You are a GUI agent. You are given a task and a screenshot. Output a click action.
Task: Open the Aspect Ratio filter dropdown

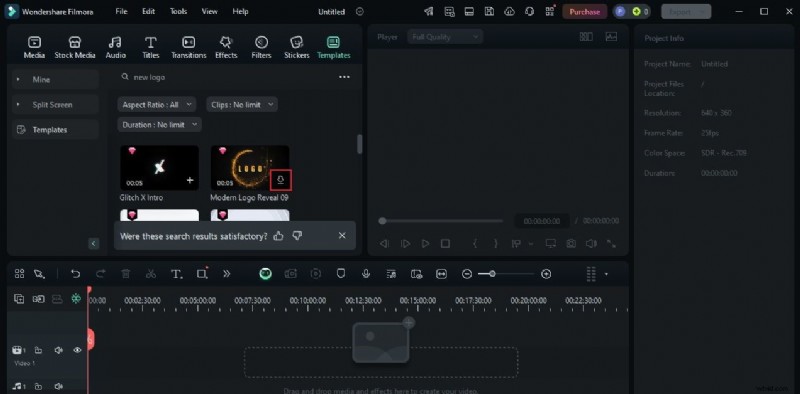(157, 105)
